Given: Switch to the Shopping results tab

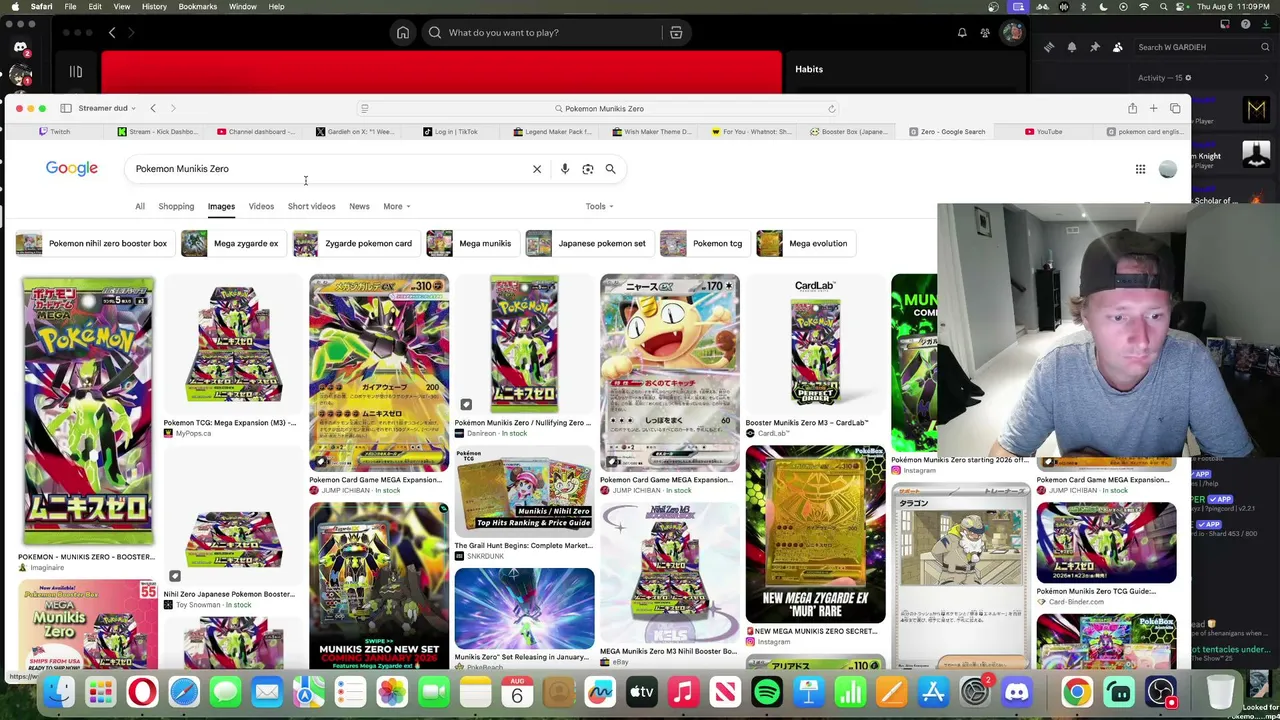Looking at the screenshot, I should click(x=176, y=207).
